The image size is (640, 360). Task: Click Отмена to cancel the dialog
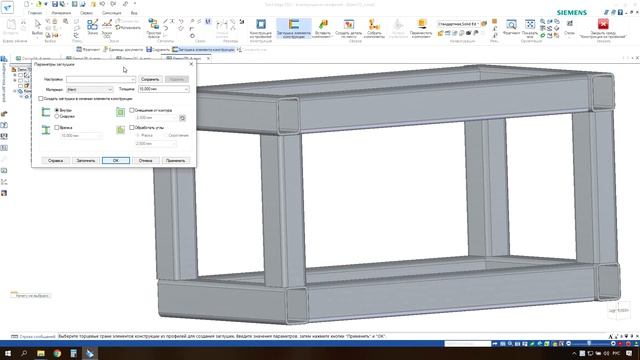click(146, 160)
